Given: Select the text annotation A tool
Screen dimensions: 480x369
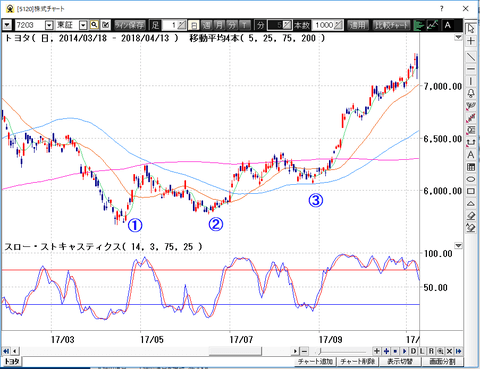Looking at the screenshot, I should (x=471, y=155).
